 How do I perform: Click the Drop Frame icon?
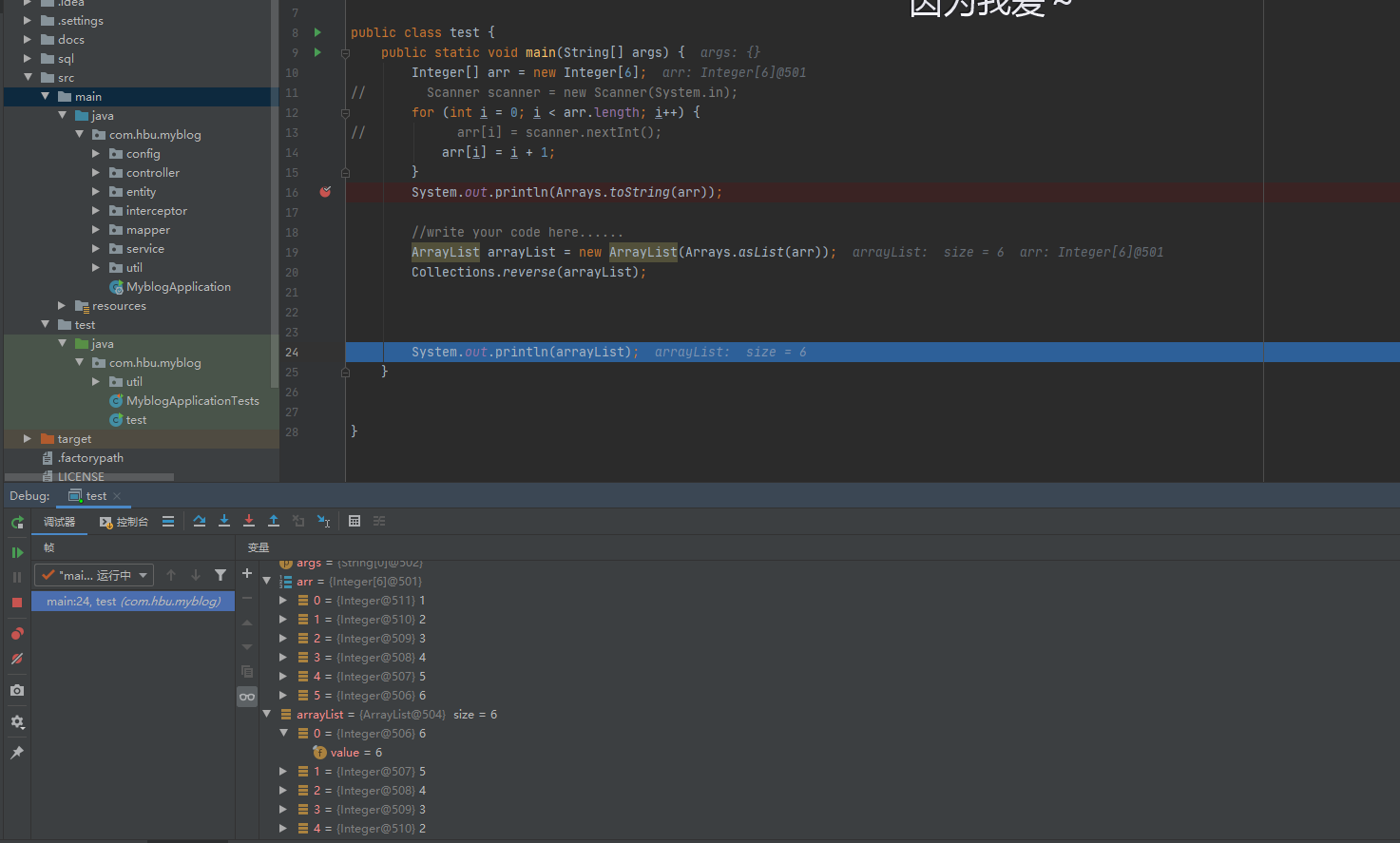point(298,521)
